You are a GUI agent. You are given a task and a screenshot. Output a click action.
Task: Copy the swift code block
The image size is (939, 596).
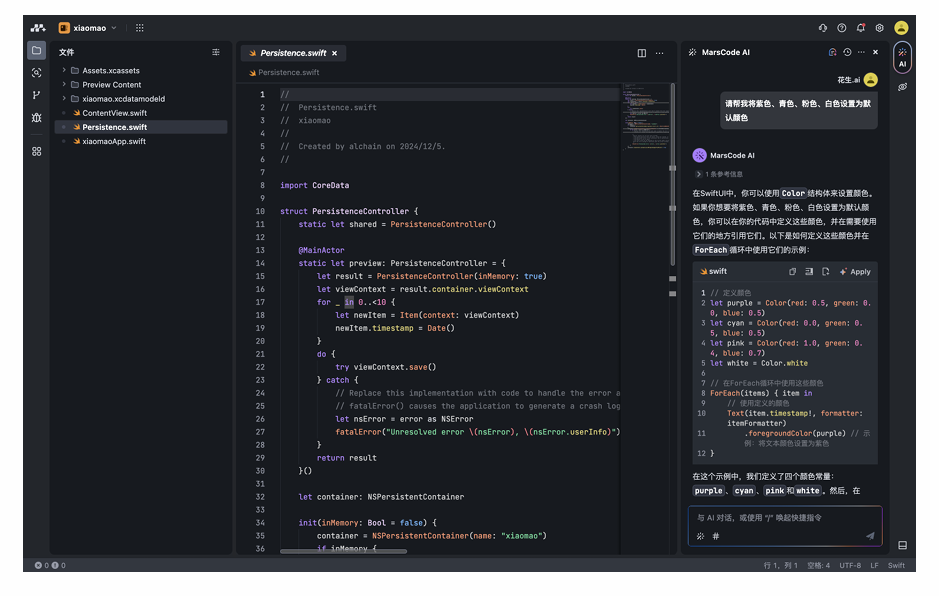coord(793,271)
